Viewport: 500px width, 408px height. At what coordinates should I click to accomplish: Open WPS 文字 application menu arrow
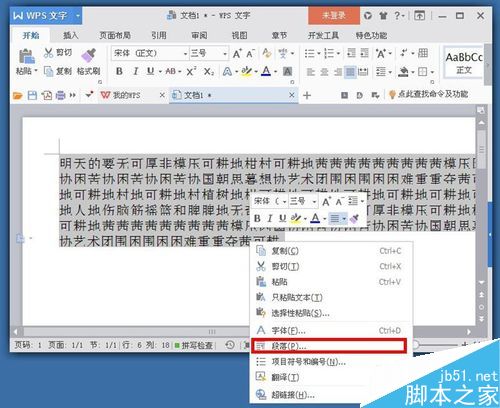click(x=77, y=15)
